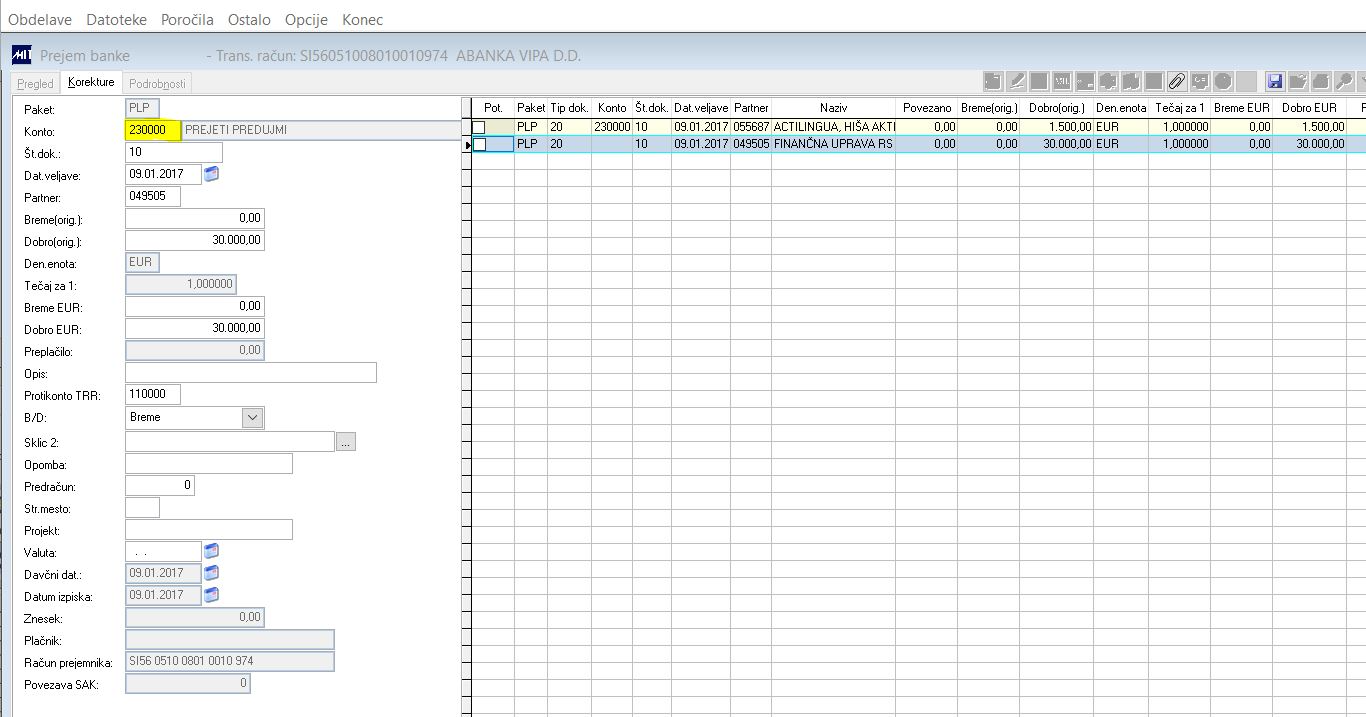Click the paperclip attachment toolbar icon
This screenshot has height=717, width=1366.
[x=1177, y=81]
